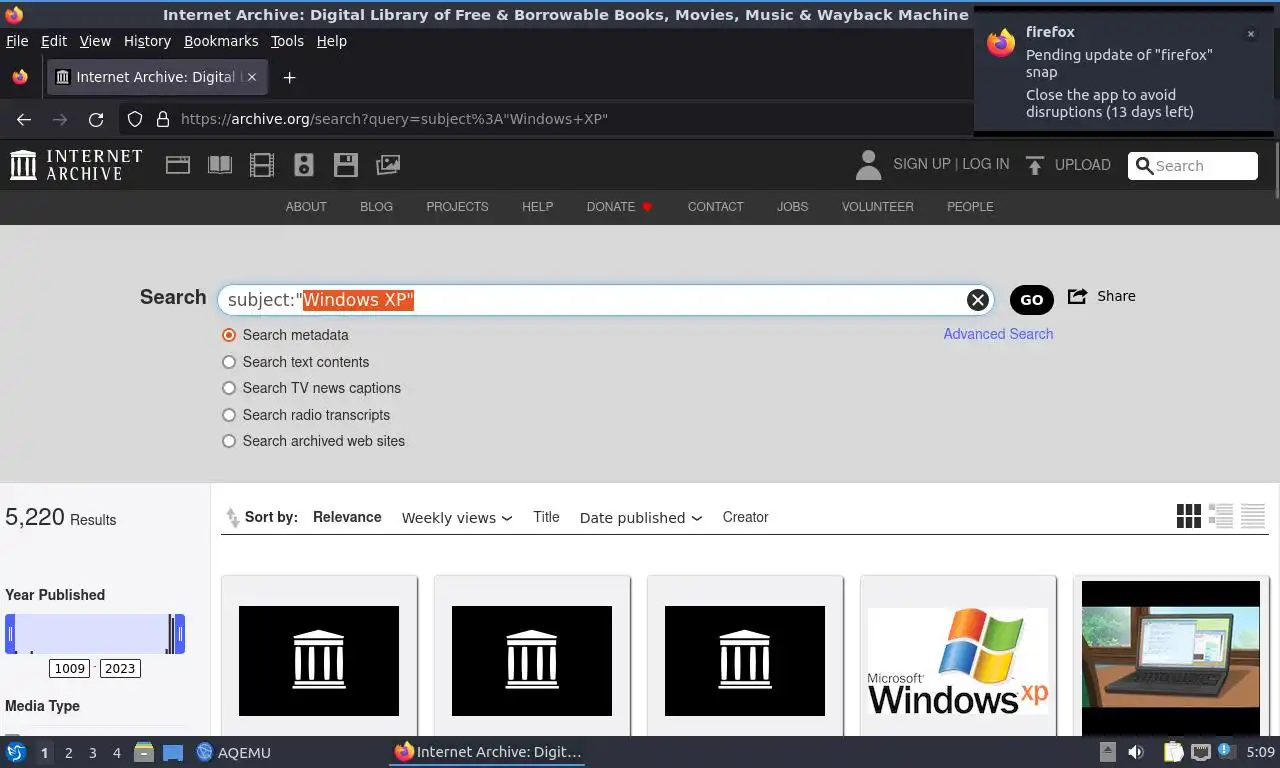Click the right year range slider handle

point(180,634)
